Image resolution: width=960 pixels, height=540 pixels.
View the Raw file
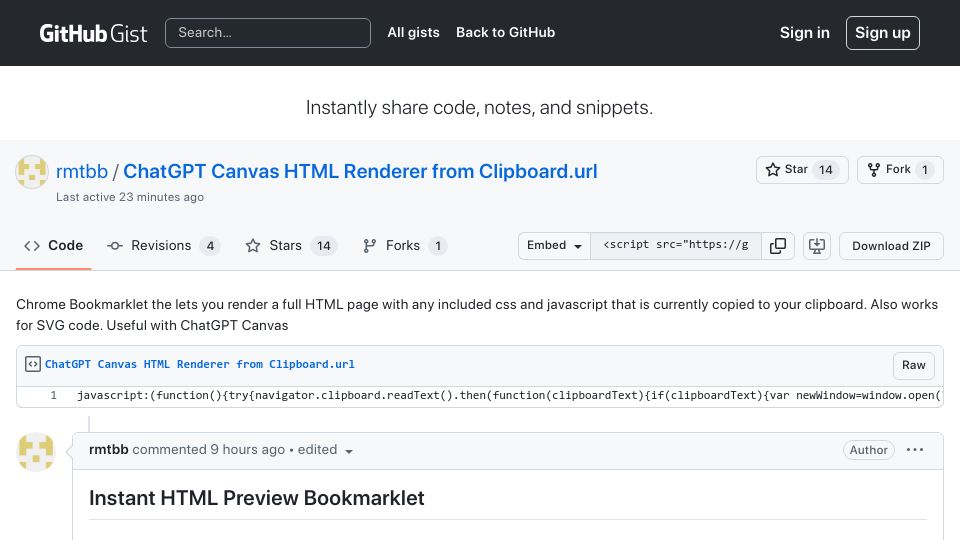click(x=913, y=365)
